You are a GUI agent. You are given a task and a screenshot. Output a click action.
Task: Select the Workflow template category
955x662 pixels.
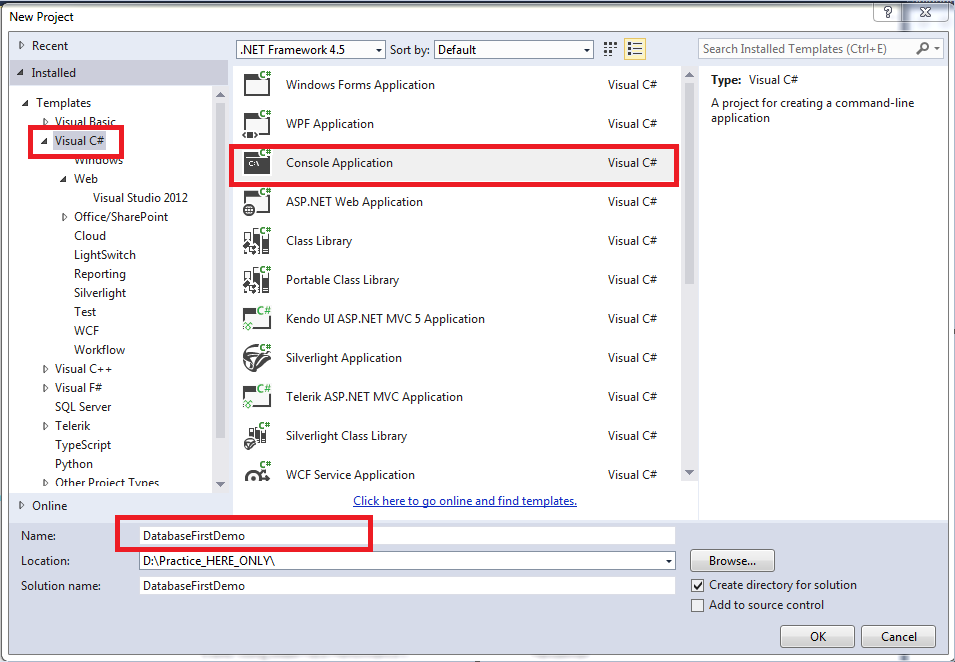(x=100, y=350)
